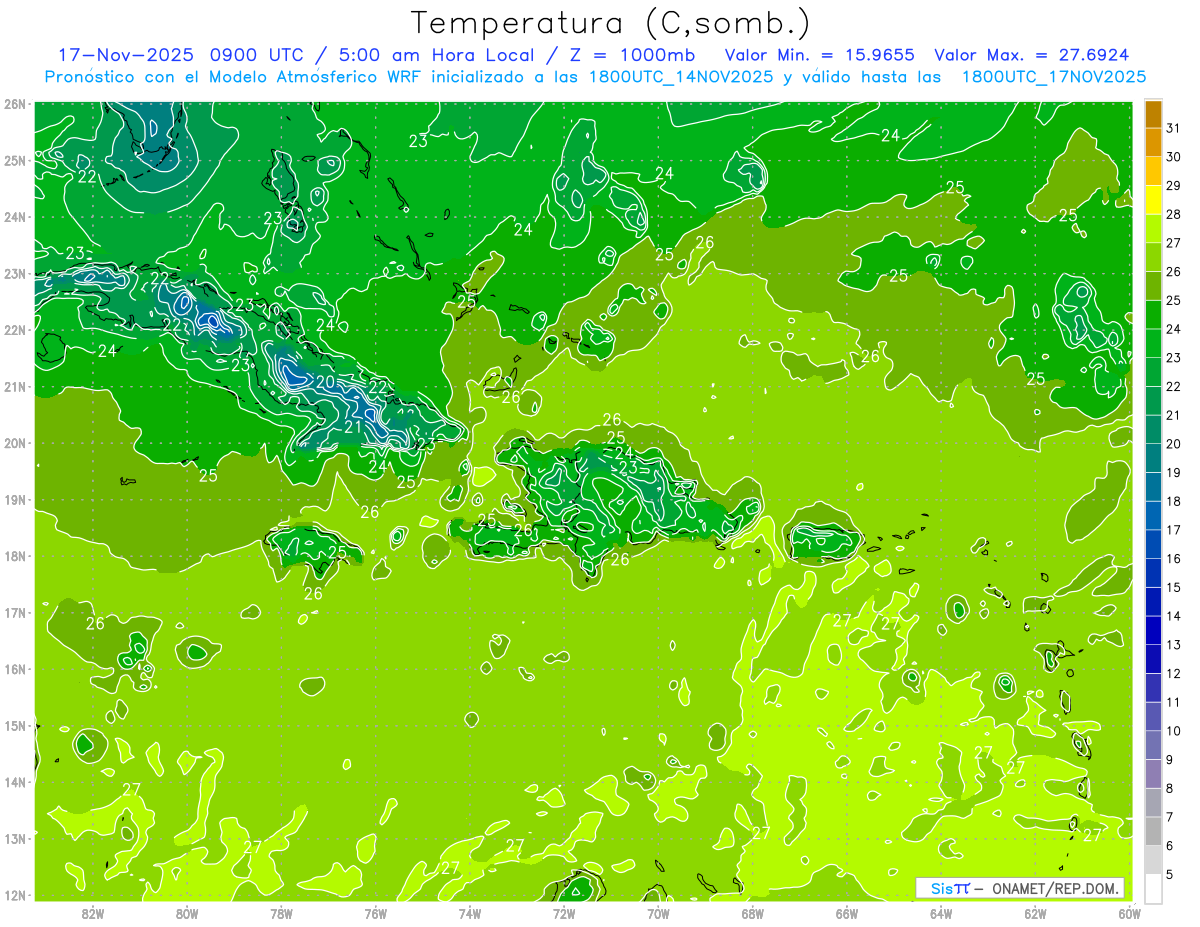The width and height of the screenshot is (1200, 927).
Task: Click the 29 value on color scale
Action: (1173, 185)
